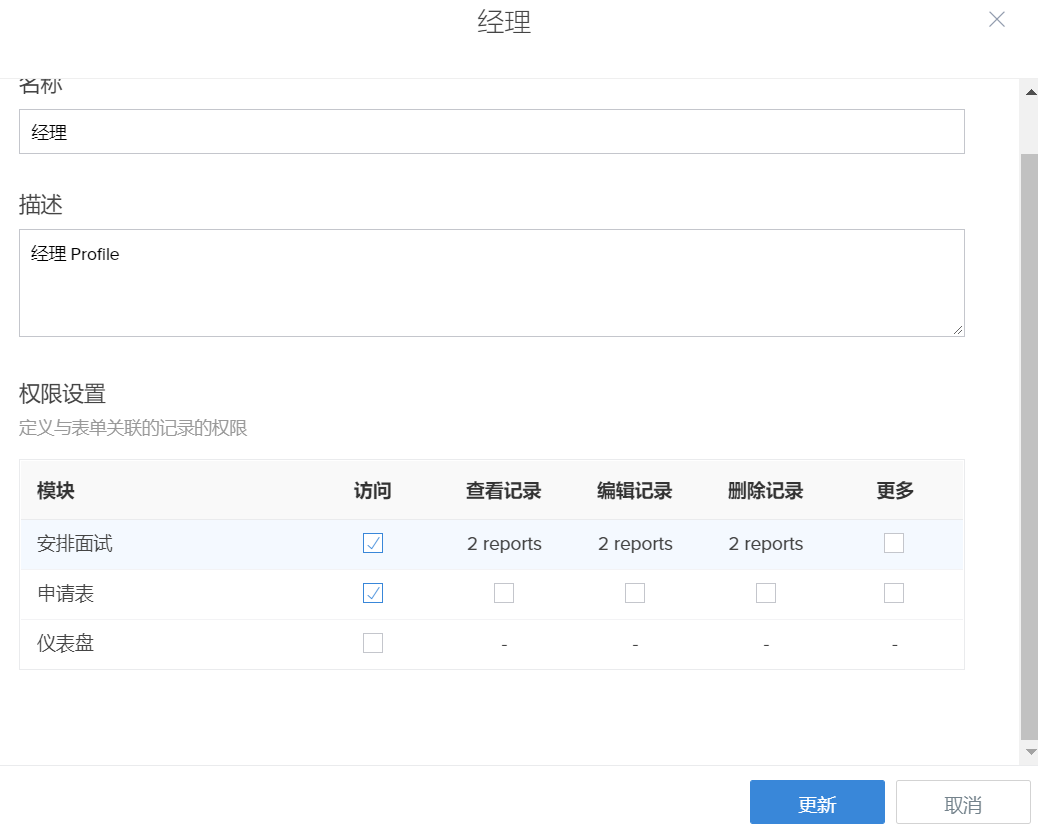Close the 经理 dialog with X icon
Image resolution: width=1038 pixels, height=827 pixels.
click(996, 20)
